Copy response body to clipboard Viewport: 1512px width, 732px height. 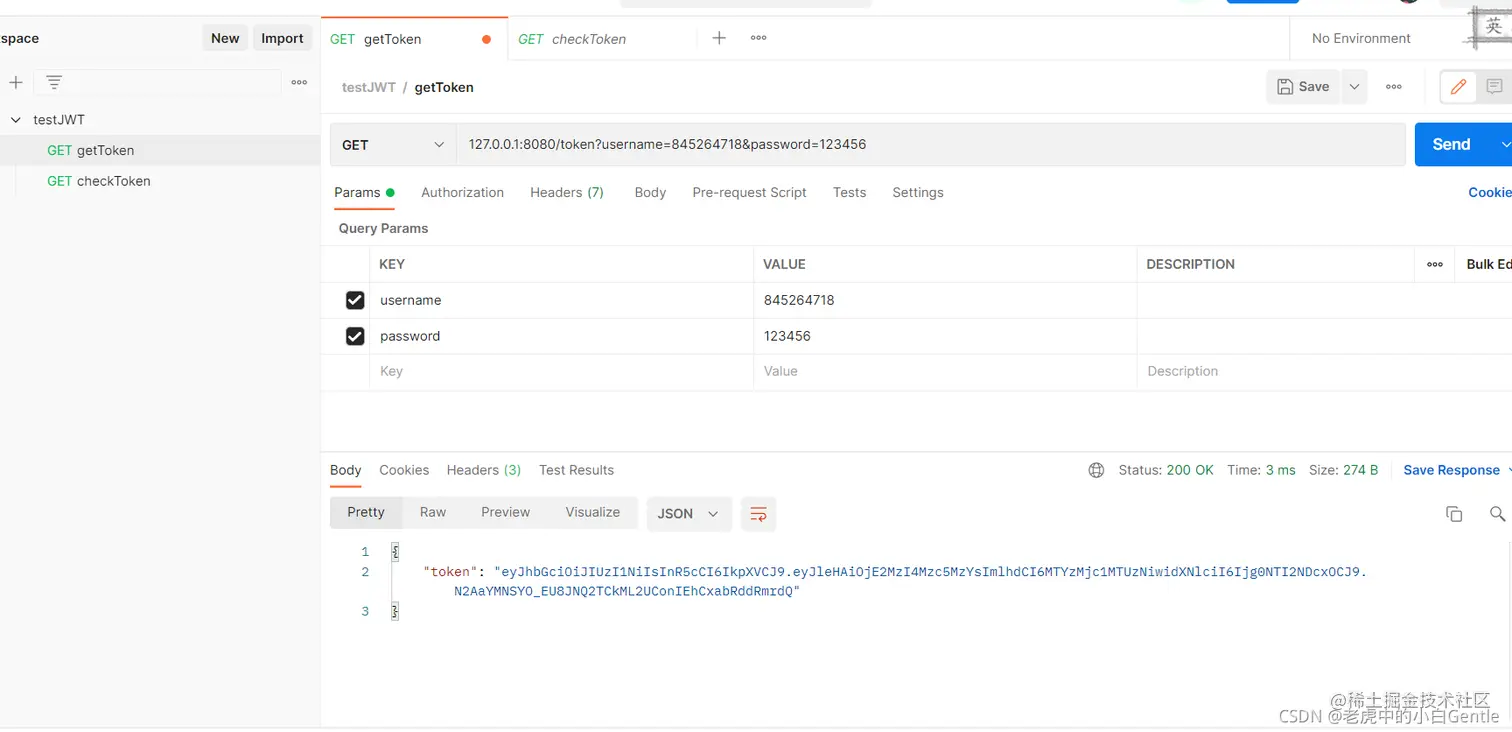tap(1454, 514)
